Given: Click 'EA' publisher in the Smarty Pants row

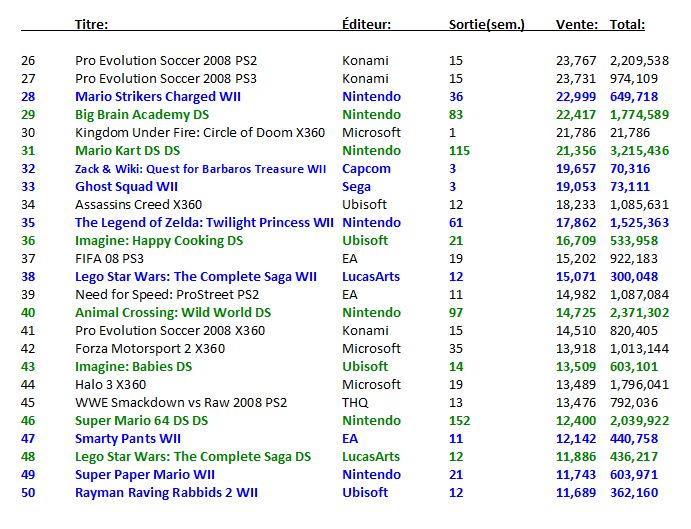Looking at the screenshot, I should pyautogui.click(x=350, y=439).
